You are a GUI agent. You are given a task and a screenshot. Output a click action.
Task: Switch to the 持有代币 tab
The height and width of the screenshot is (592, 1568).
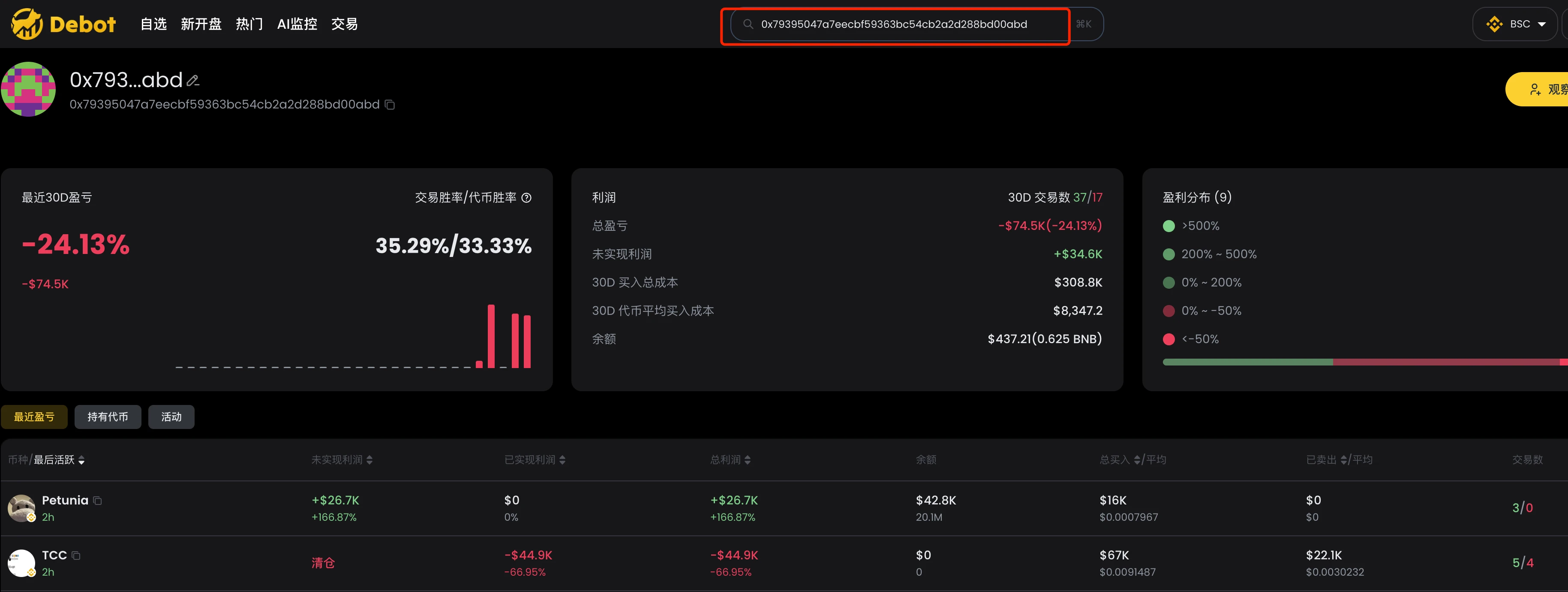[108, 417]
